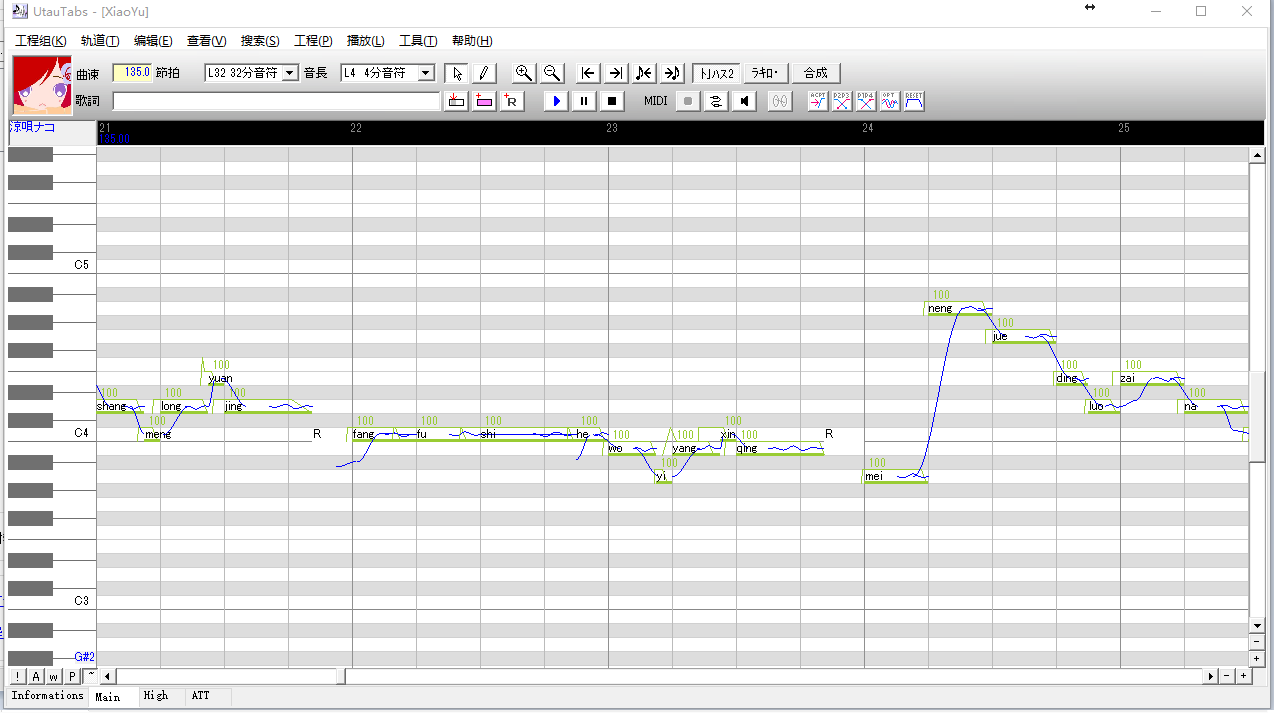Zoom in with the plus magnifier

click(x=523, y=73)
